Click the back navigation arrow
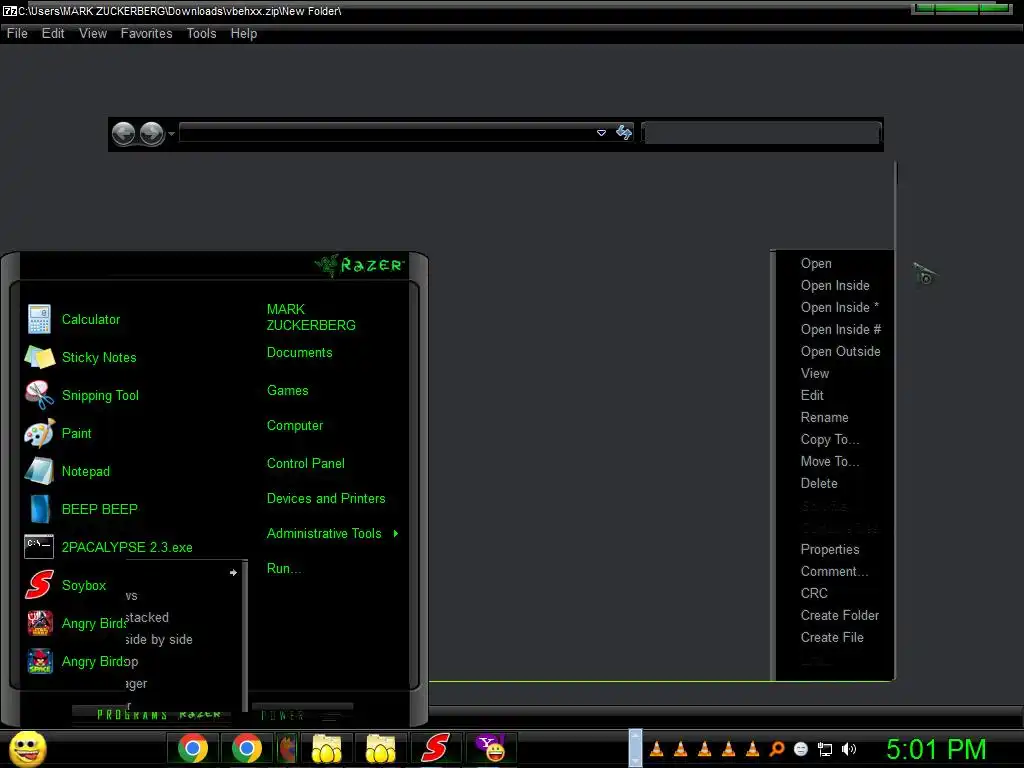1024x768 pixels. [123, 133]
